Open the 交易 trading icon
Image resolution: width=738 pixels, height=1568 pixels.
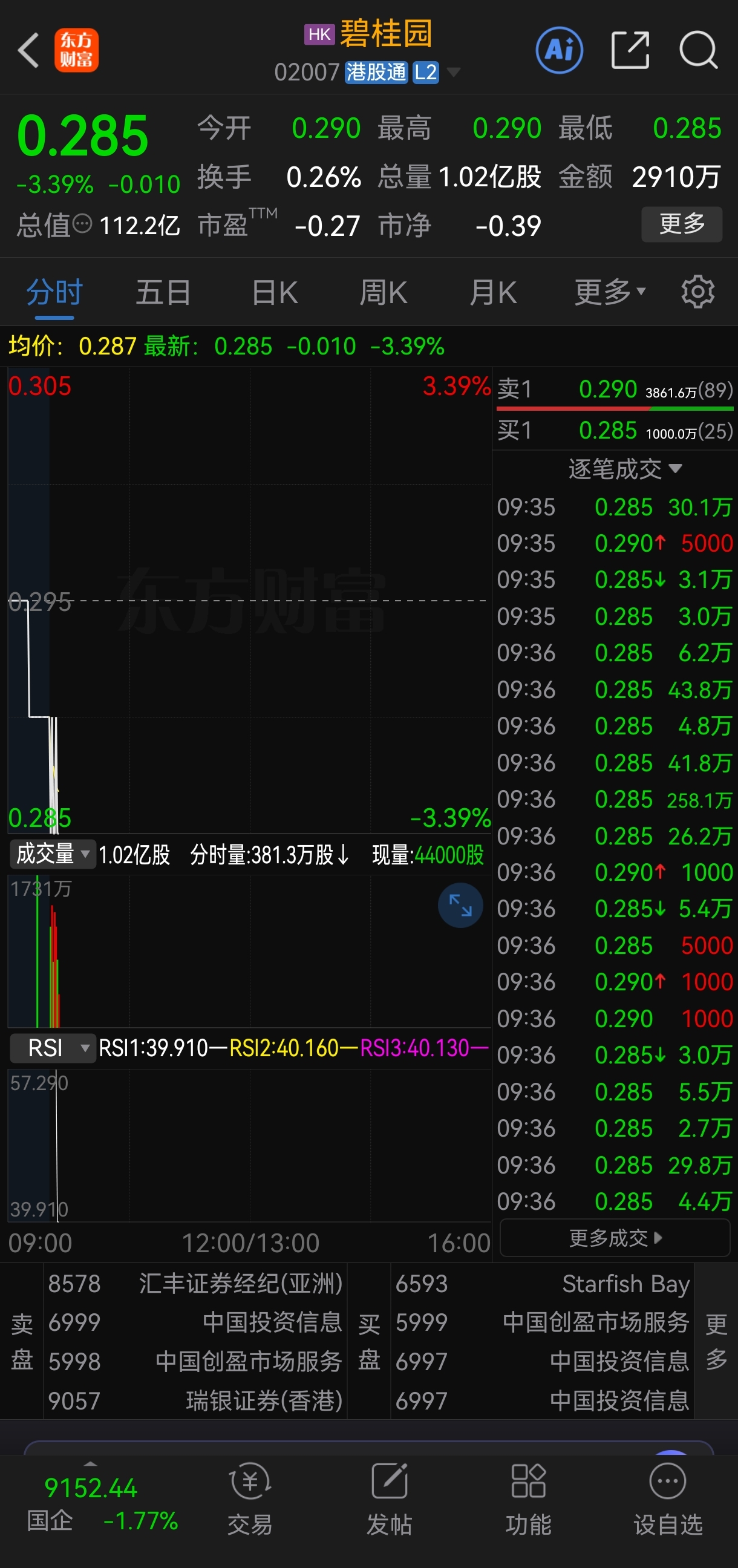click(250, 1500)
